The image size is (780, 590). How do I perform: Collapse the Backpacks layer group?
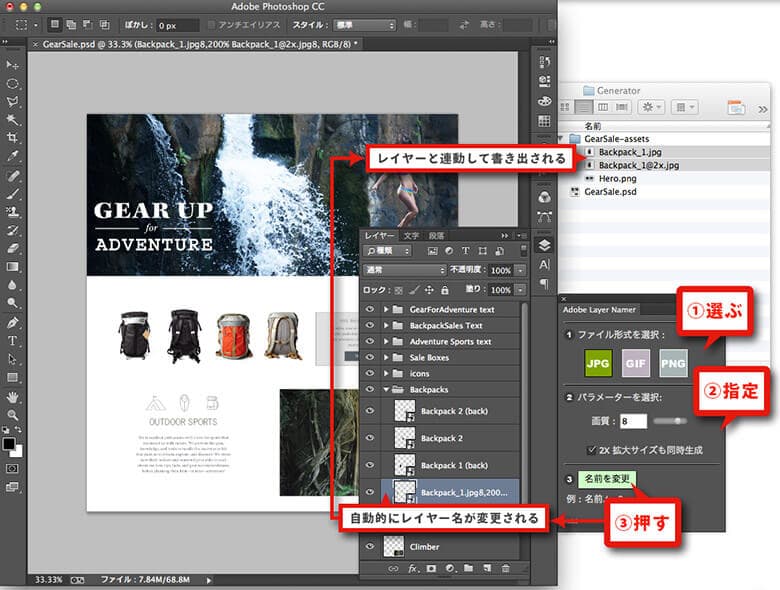[x=386, y=390]
